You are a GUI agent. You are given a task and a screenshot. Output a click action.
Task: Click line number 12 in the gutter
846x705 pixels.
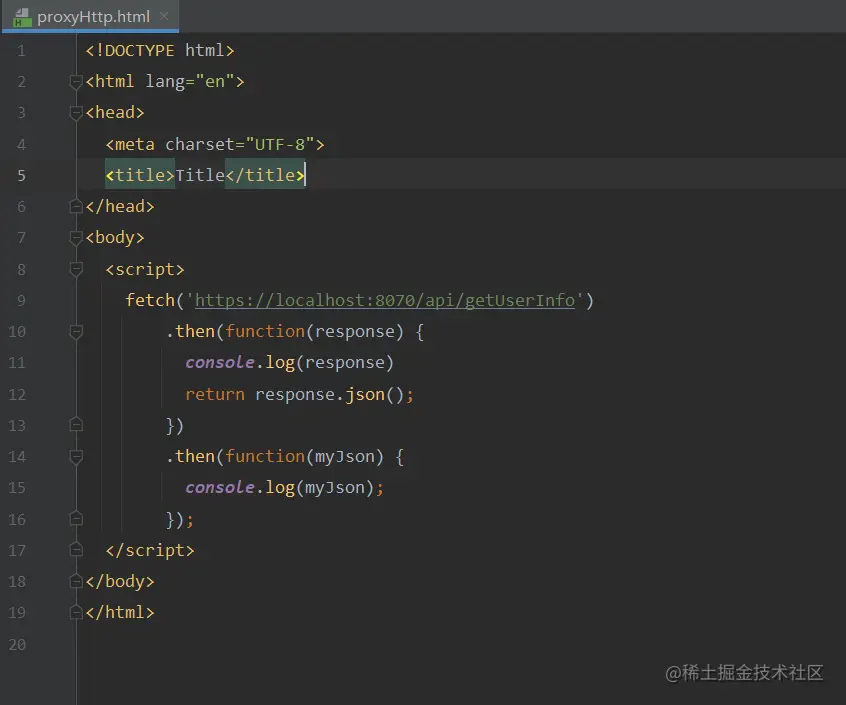tap(17, 394)
